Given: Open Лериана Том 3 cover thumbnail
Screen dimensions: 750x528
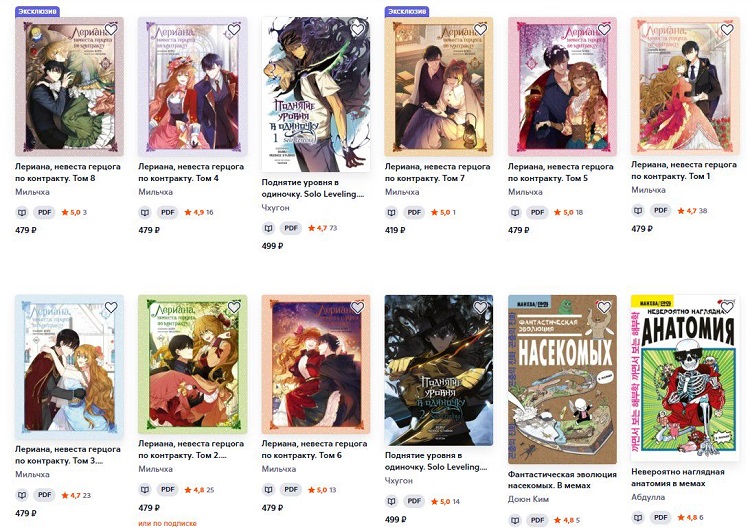Looking at the screenshot, I should click(x=69, y=365).
